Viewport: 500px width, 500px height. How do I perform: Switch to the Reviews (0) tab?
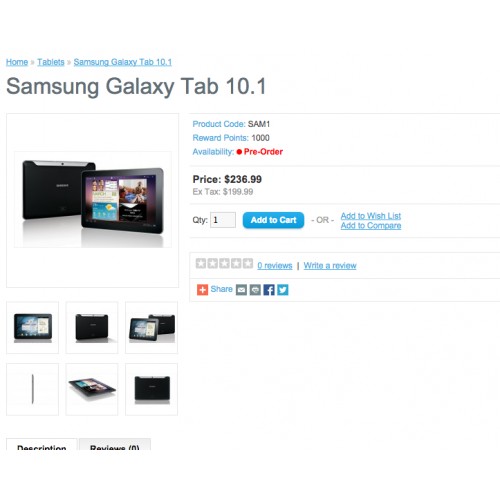click(x=115, y=445)
